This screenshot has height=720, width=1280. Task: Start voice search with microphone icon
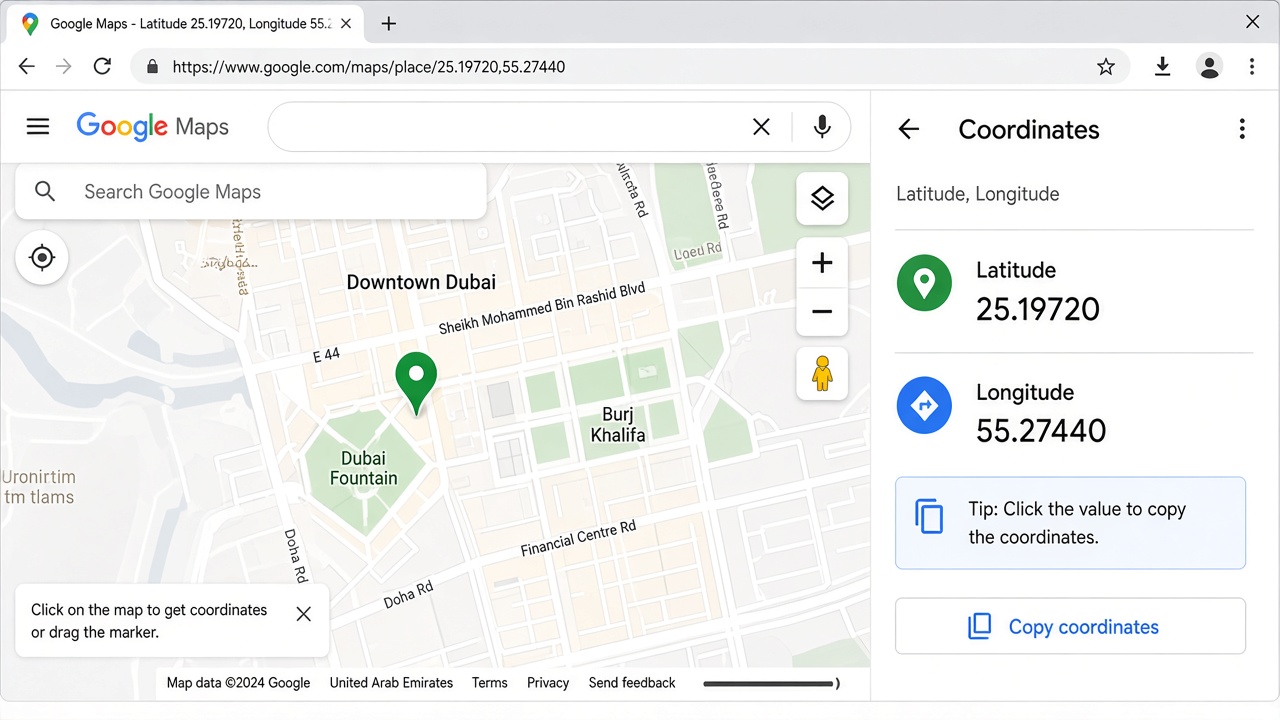point(822,127)
